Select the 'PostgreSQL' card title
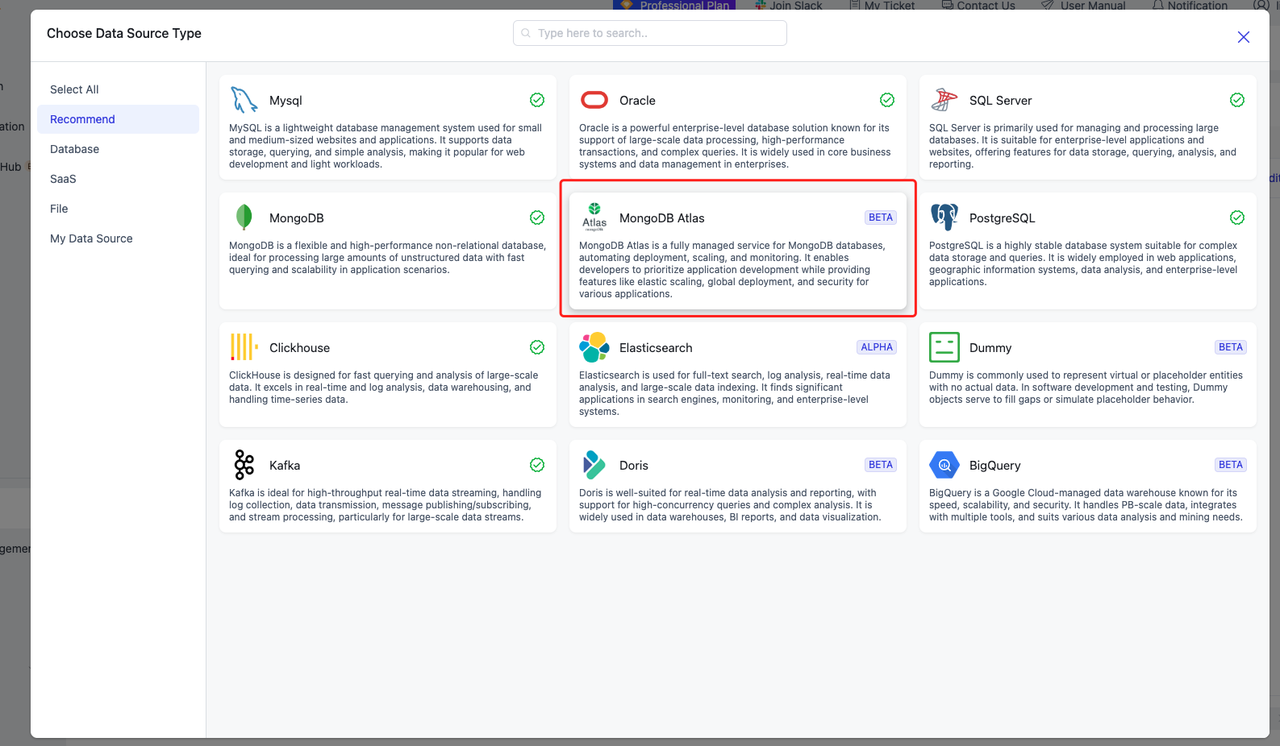The image size is (1280, 746). (1002, 218)
